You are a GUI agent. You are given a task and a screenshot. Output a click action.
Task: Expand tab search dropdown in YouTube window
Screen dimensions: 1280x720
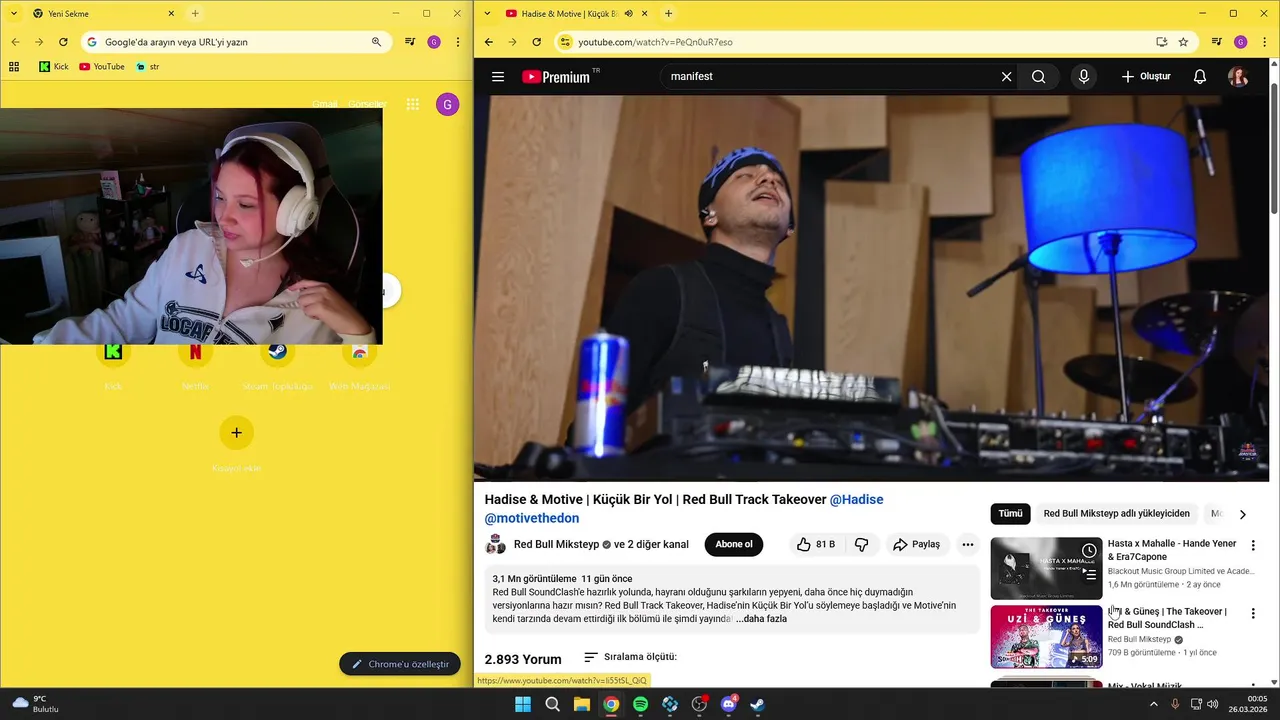pyautogui.click(x=487, y=14)
